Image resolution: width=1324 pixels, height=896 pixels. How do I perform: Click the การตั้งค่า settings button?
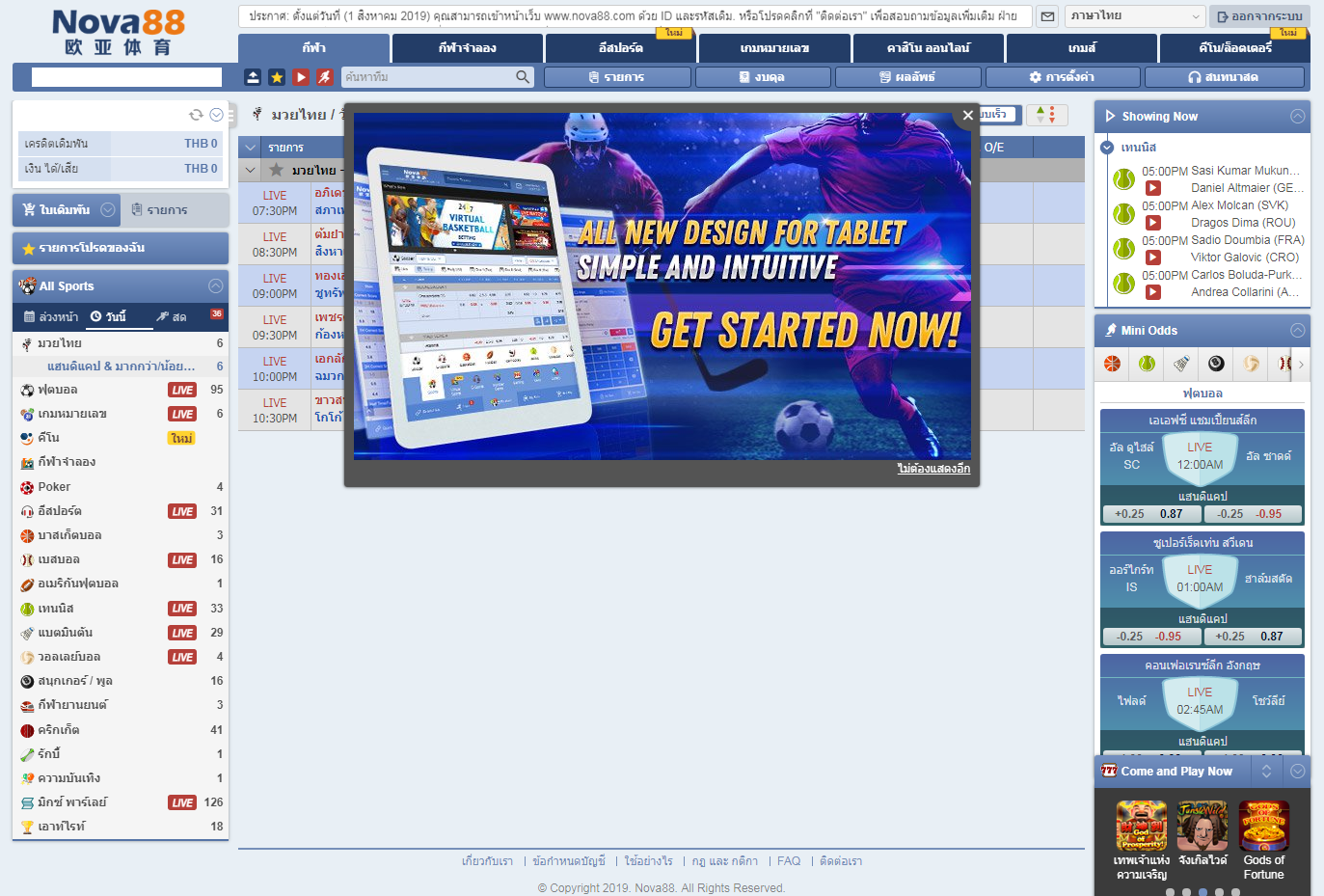[1061, 77]
